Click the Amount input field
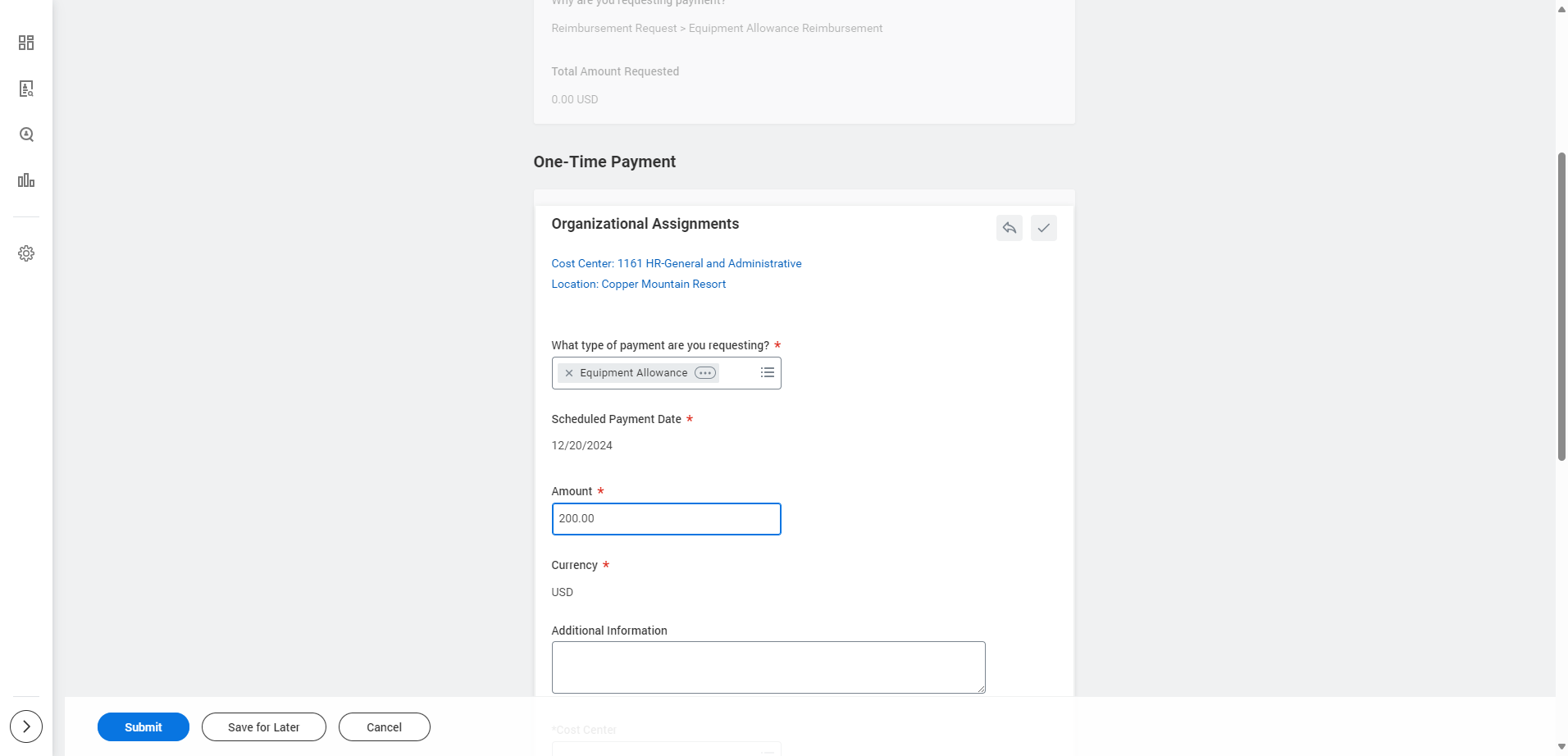 (667, 519)
